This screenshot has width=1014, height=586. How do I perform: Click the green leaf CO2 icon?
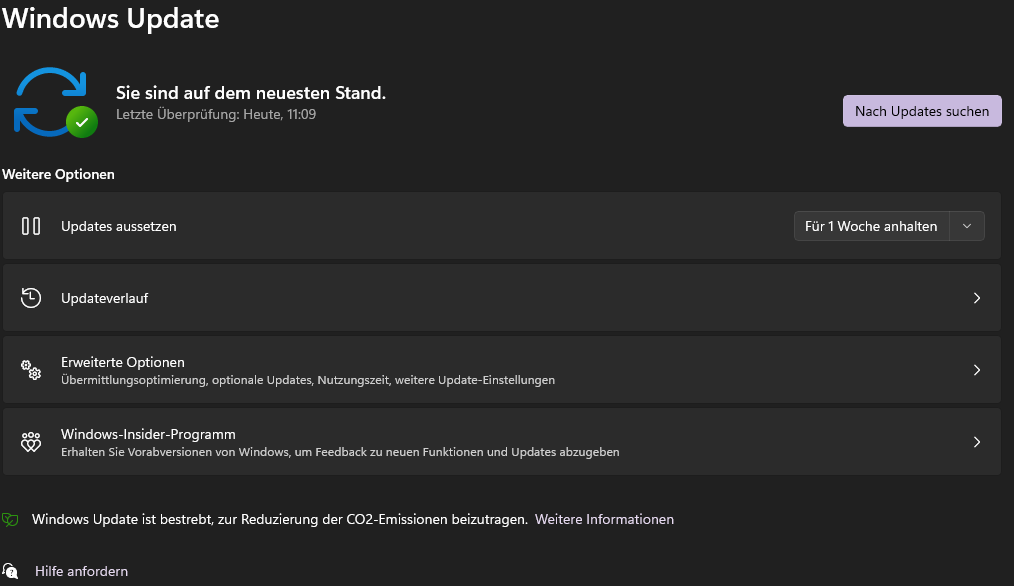pyautogui.click(x=10, y=520)
